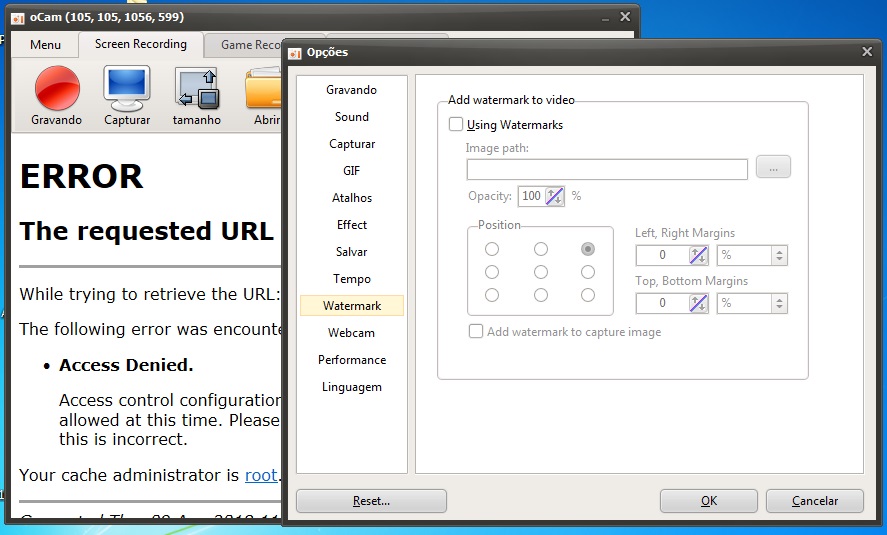Select GIF options category
887x535 pixels.
coord(351,170)
